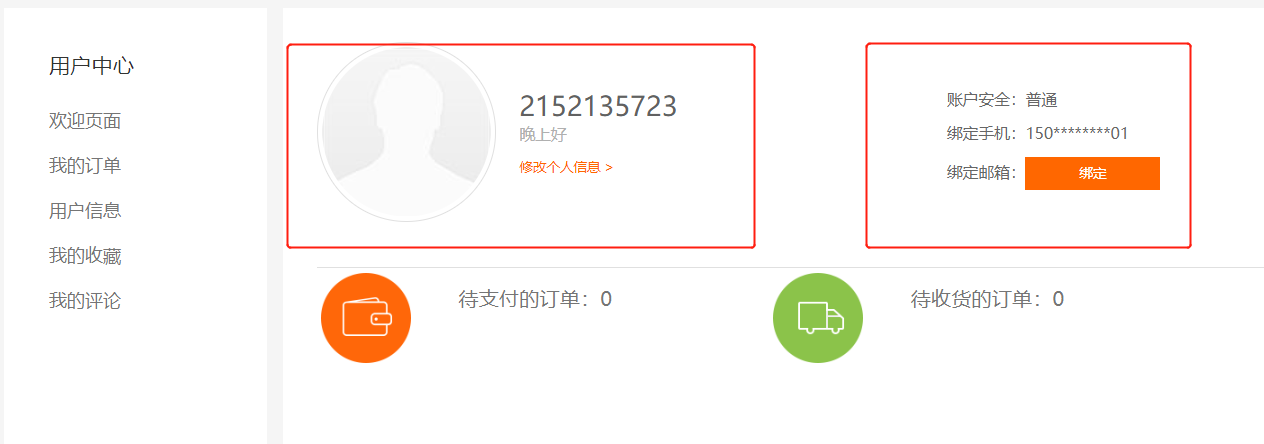Click bound phone number 150********01
This screenshot has width=1264, height=444.
pyautogui.click(x=1077, y=133)
